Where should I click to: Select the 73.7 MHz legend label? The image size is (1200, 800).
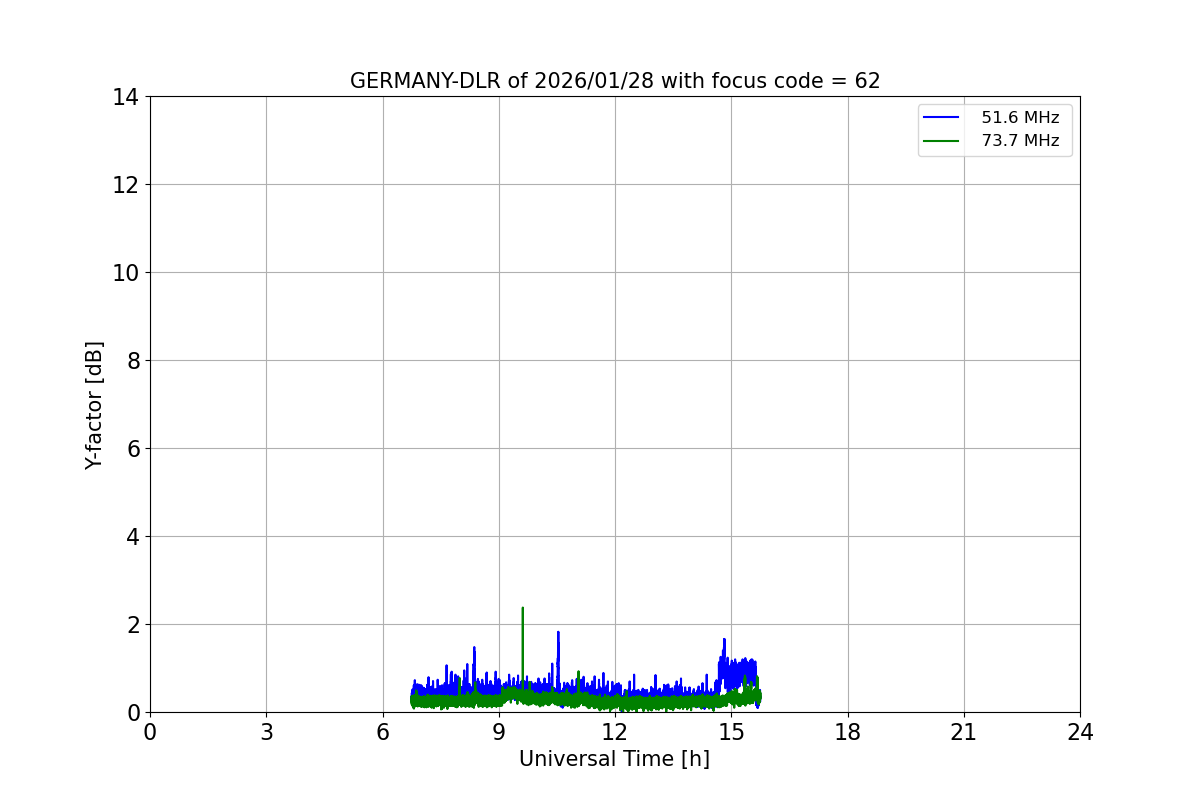pos(1020,141)
